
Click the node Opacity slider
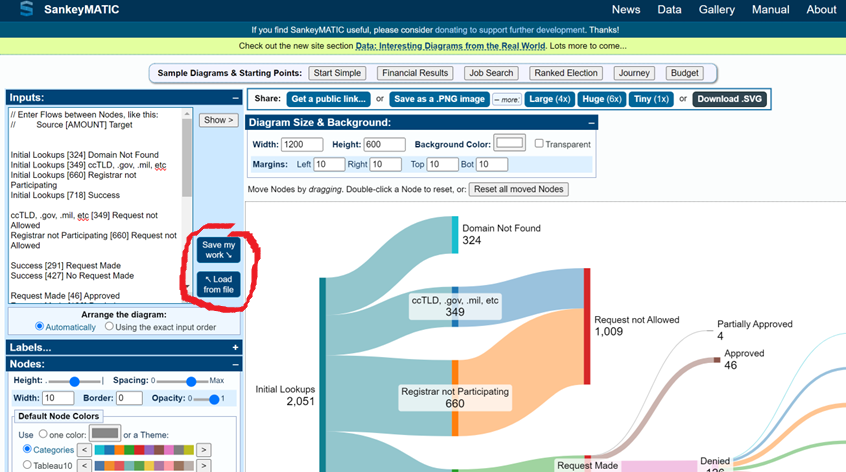(x=206, y=398)
